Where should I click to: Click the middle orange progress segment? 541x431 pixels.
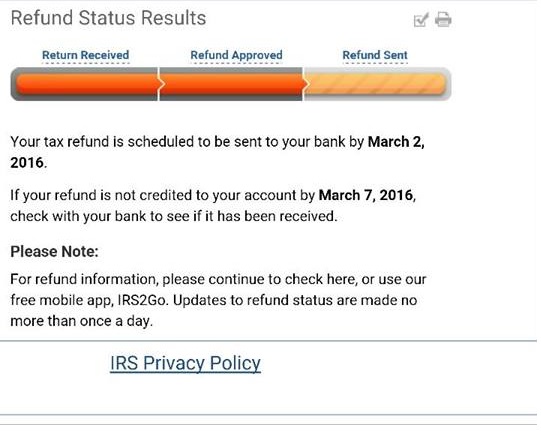(x=231, y=84)
